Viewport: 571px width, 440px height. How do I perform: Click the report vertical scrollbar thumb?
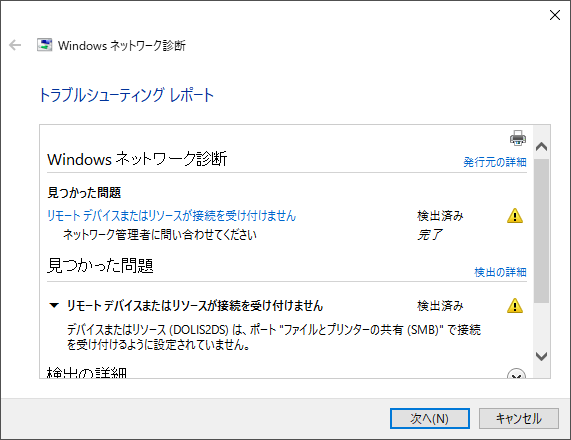point(542,231)
